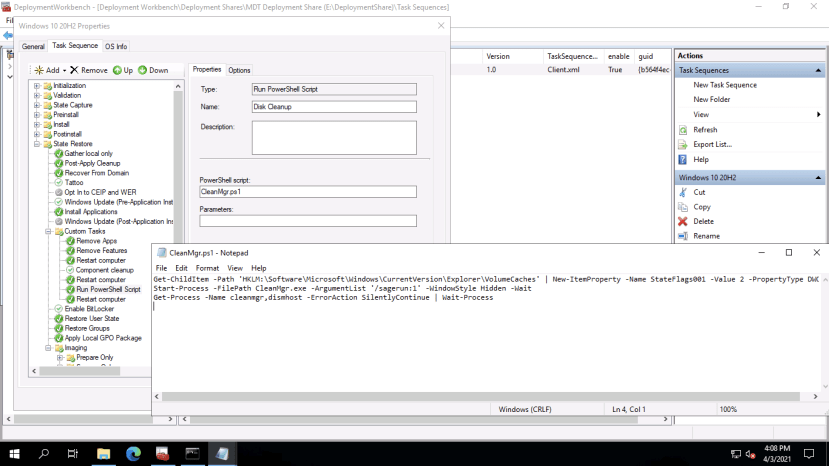Move step down with Down arrow icon
This screenshot has height=466, width=829.
[x=142, y=70]
